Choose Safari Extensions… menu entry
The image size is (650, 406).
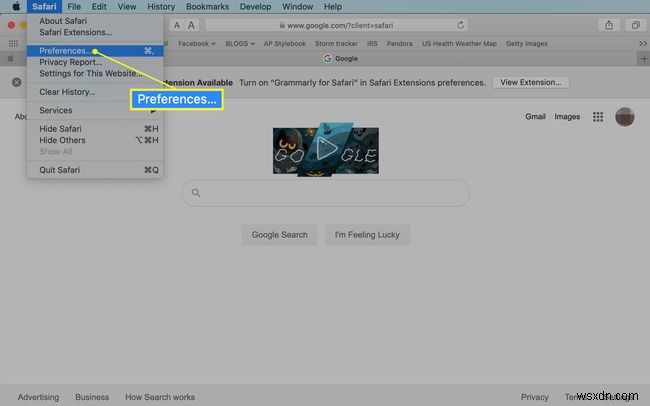click(95, 32)
